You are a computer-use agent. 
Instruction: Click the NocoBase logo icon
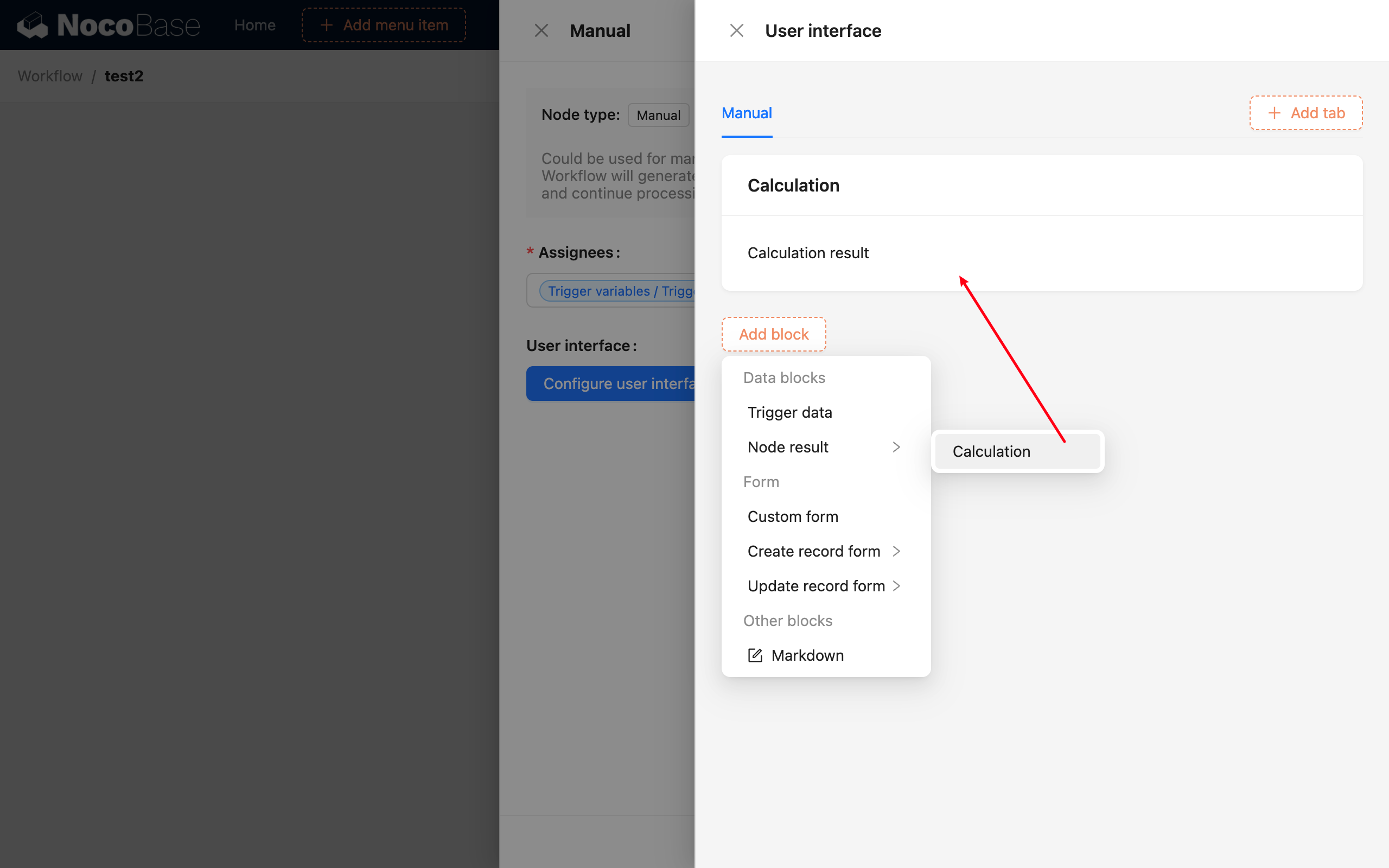(x=31, y=25)
